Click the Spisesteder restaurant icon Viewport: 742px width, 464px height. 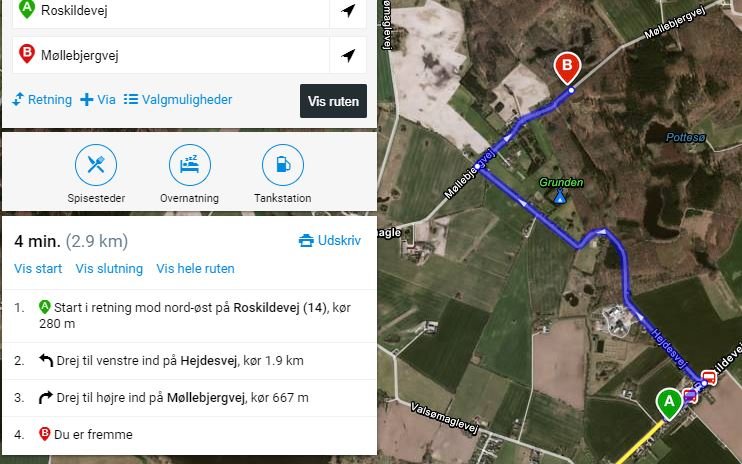click(x=96, y=165)
